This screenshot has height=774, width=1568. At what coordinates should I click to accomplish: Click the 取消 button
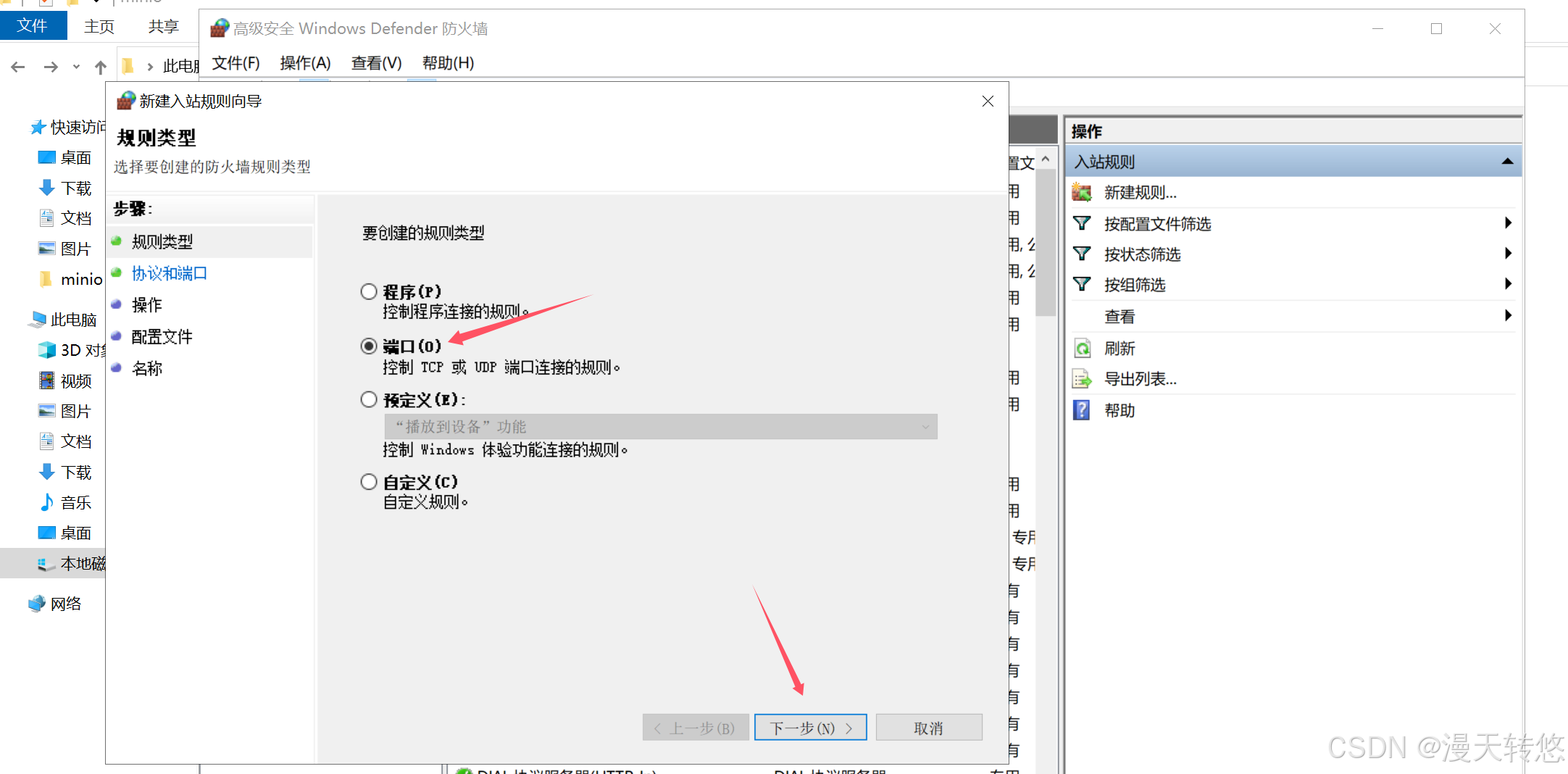[x=929, y=727]
